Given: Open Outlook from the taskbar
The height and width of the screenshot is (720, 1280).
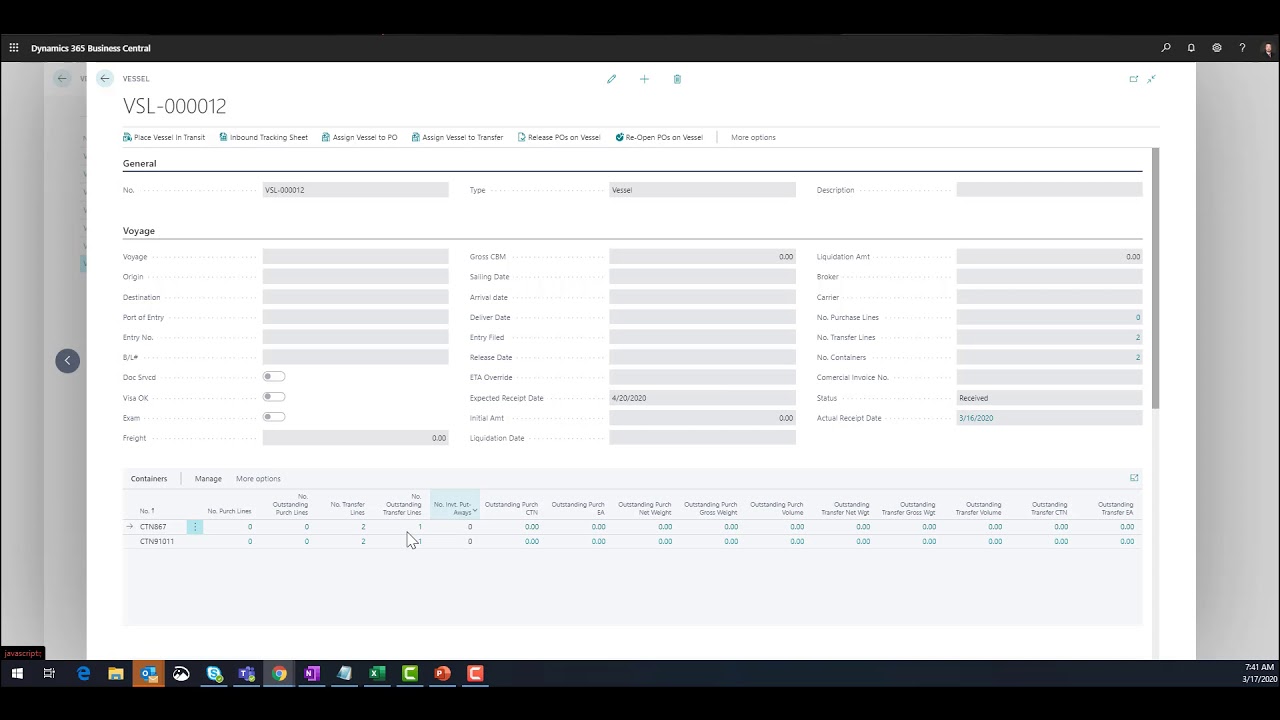Looking at the screenshot, I should click(148, 674).
